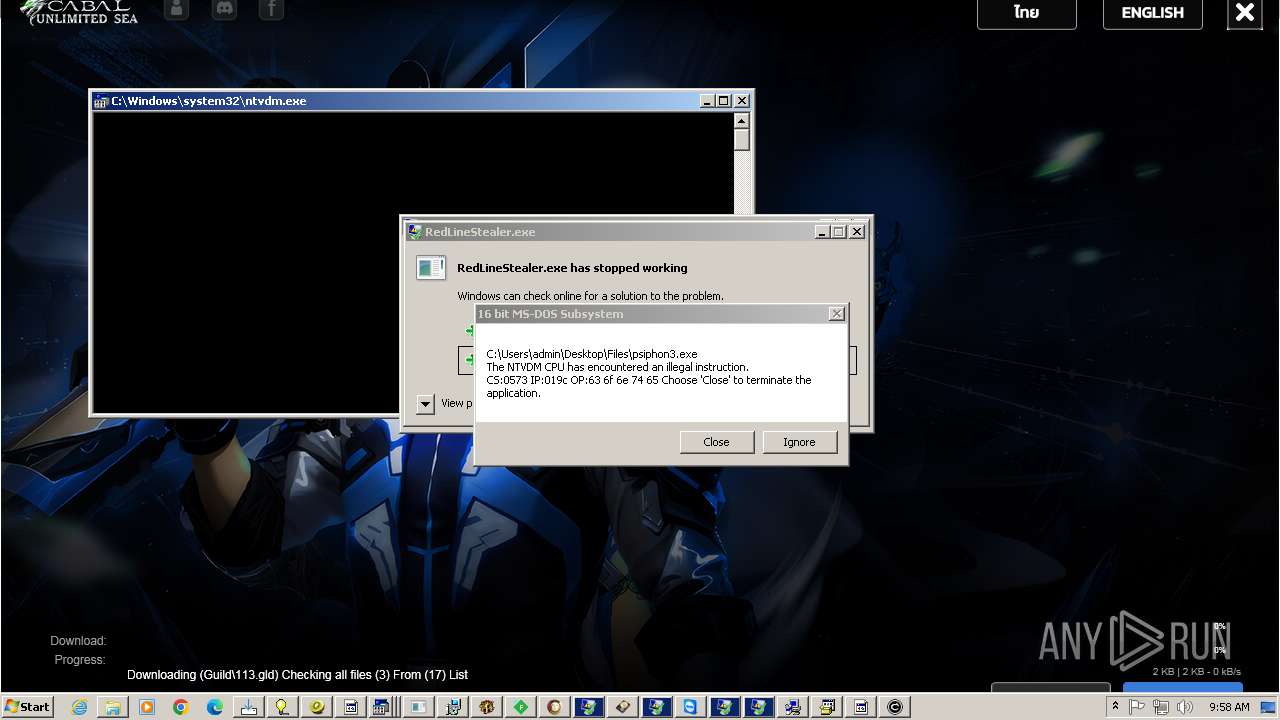The width and height of the screenshot is (1280, 720).
Task: Dismiss the MS-DOS Subsystem dialog with X
Action: pyautogui.click(x=837, y=314)
